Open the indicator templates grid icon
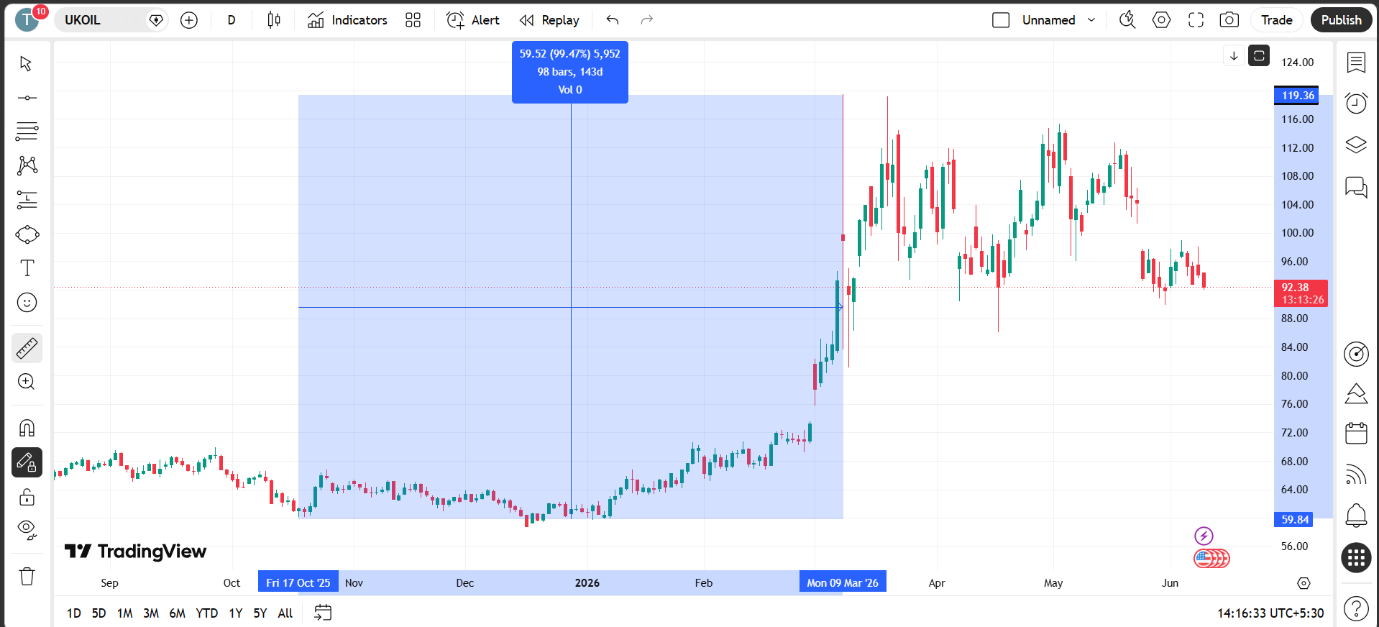This screenshot has height=627, width=1379. coord(413,20)
